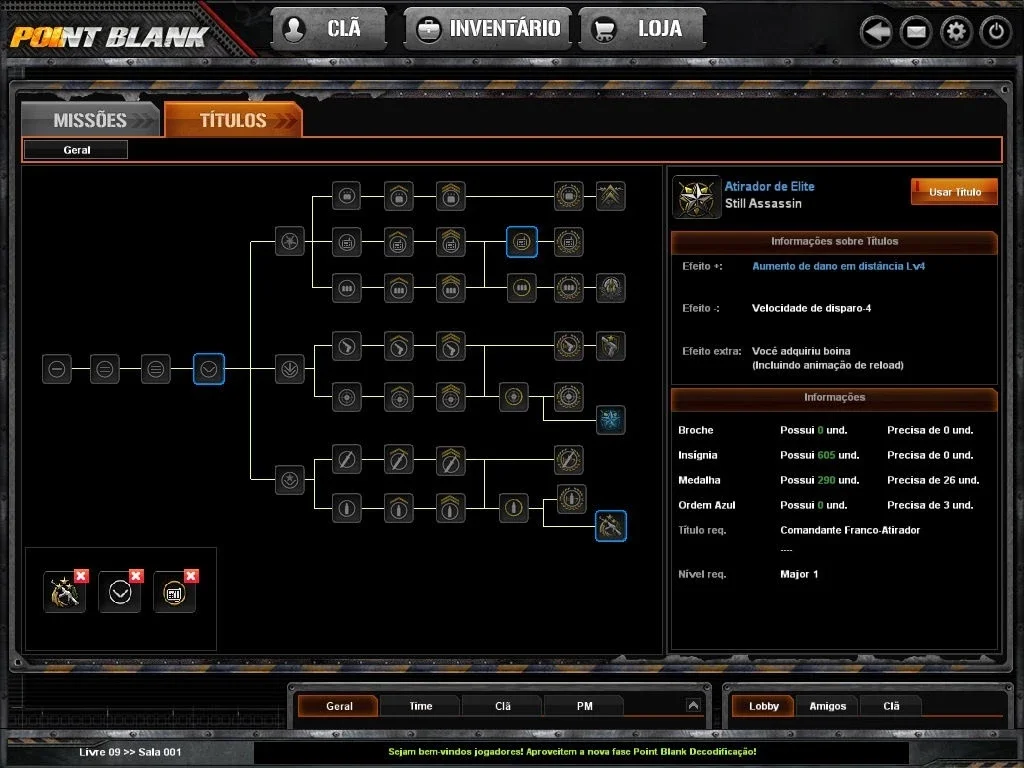Click the Precisa de 26 und. value
The height and width of the screenshot is (768, 1024).
click(933, 480)
